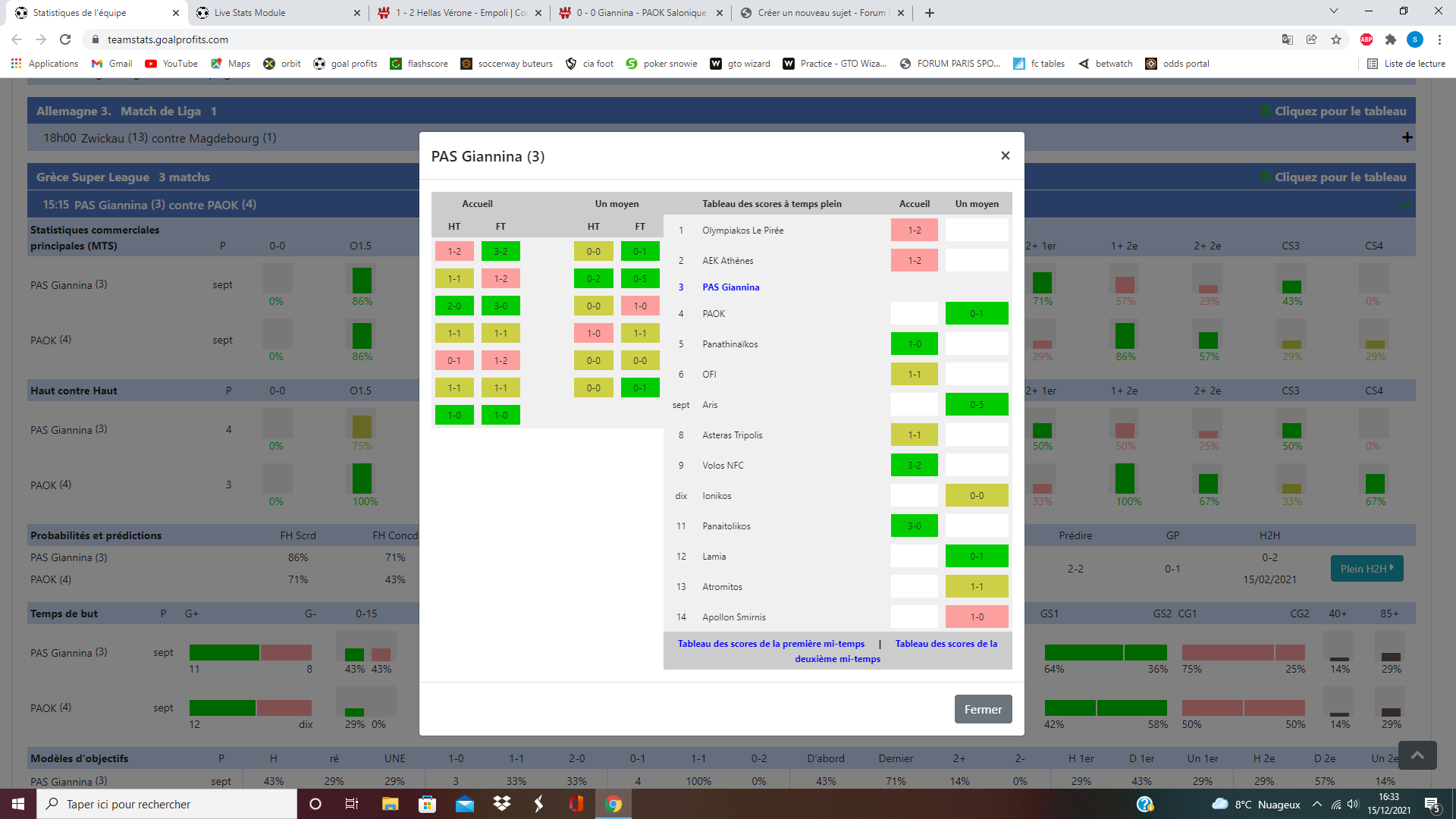Viewport: 1456px width, 819px height.
Task: Click Apollon Smirnis away score 1-0
Action: point(977,617)
